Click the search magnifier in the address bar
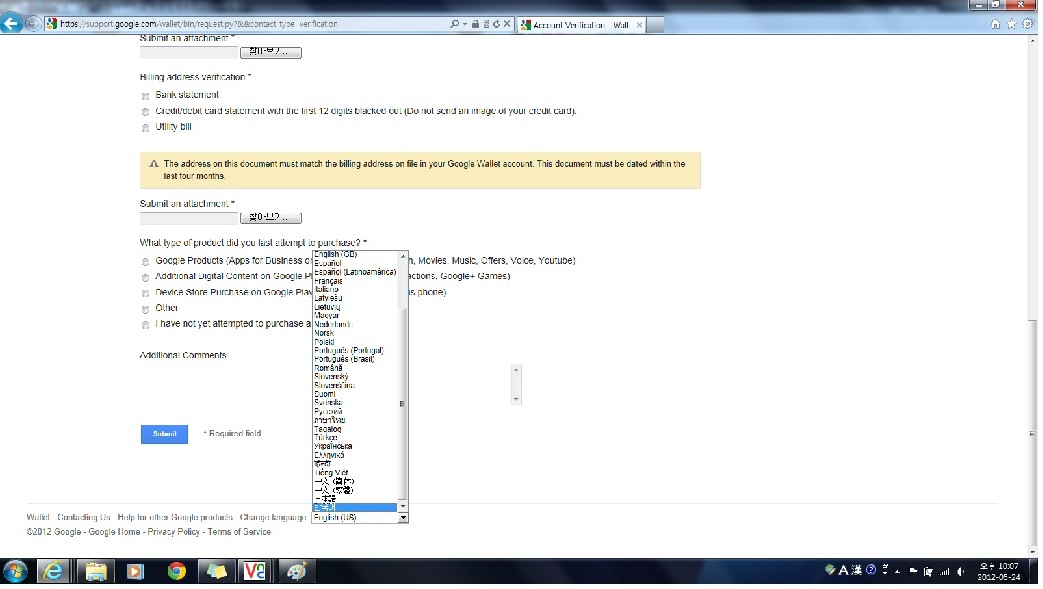Image resolution: width=1043 pixels, height=589 pixels. pos(454,24)
